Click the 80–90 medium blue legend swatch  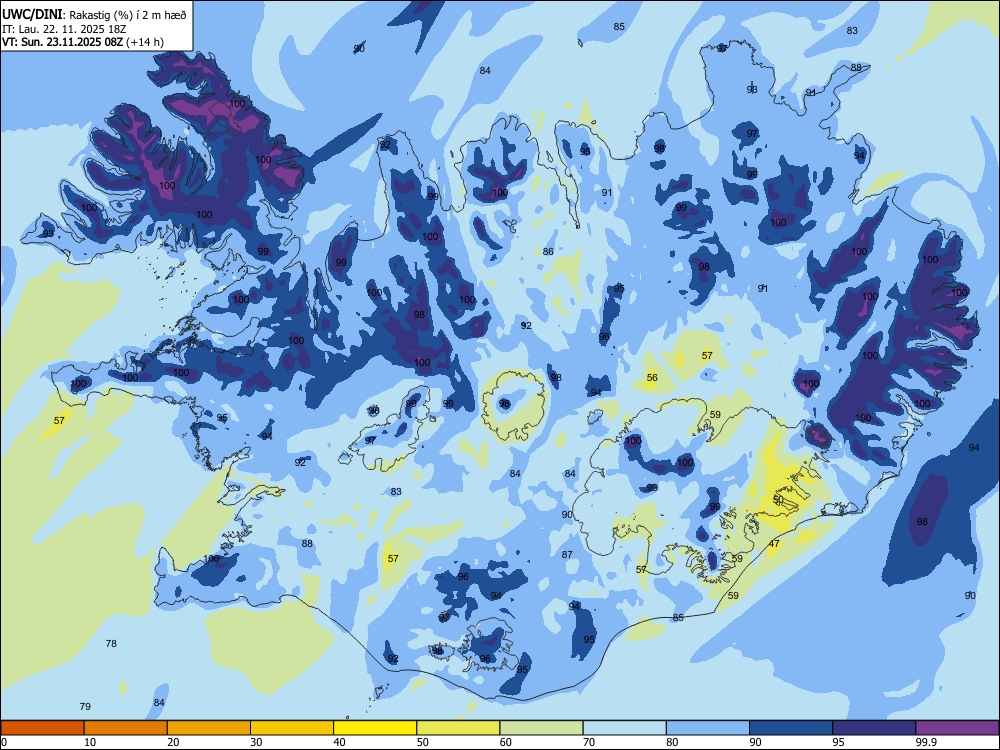pos(708,728)
